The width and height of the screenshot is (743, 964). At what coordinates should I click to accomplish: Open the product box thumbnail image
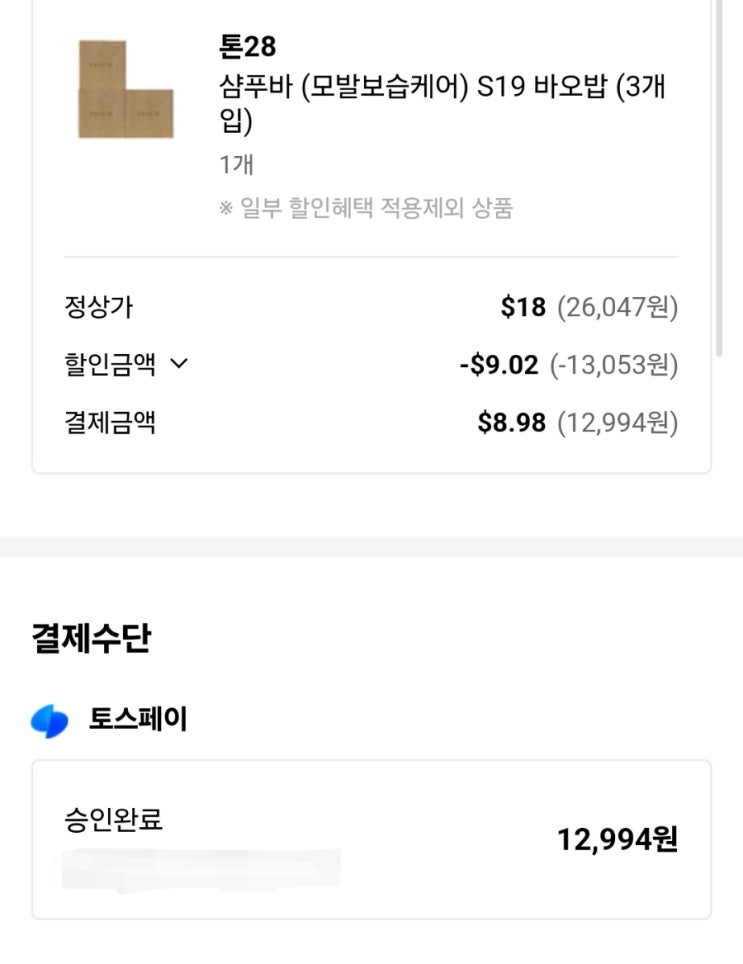tap(125, 89)
